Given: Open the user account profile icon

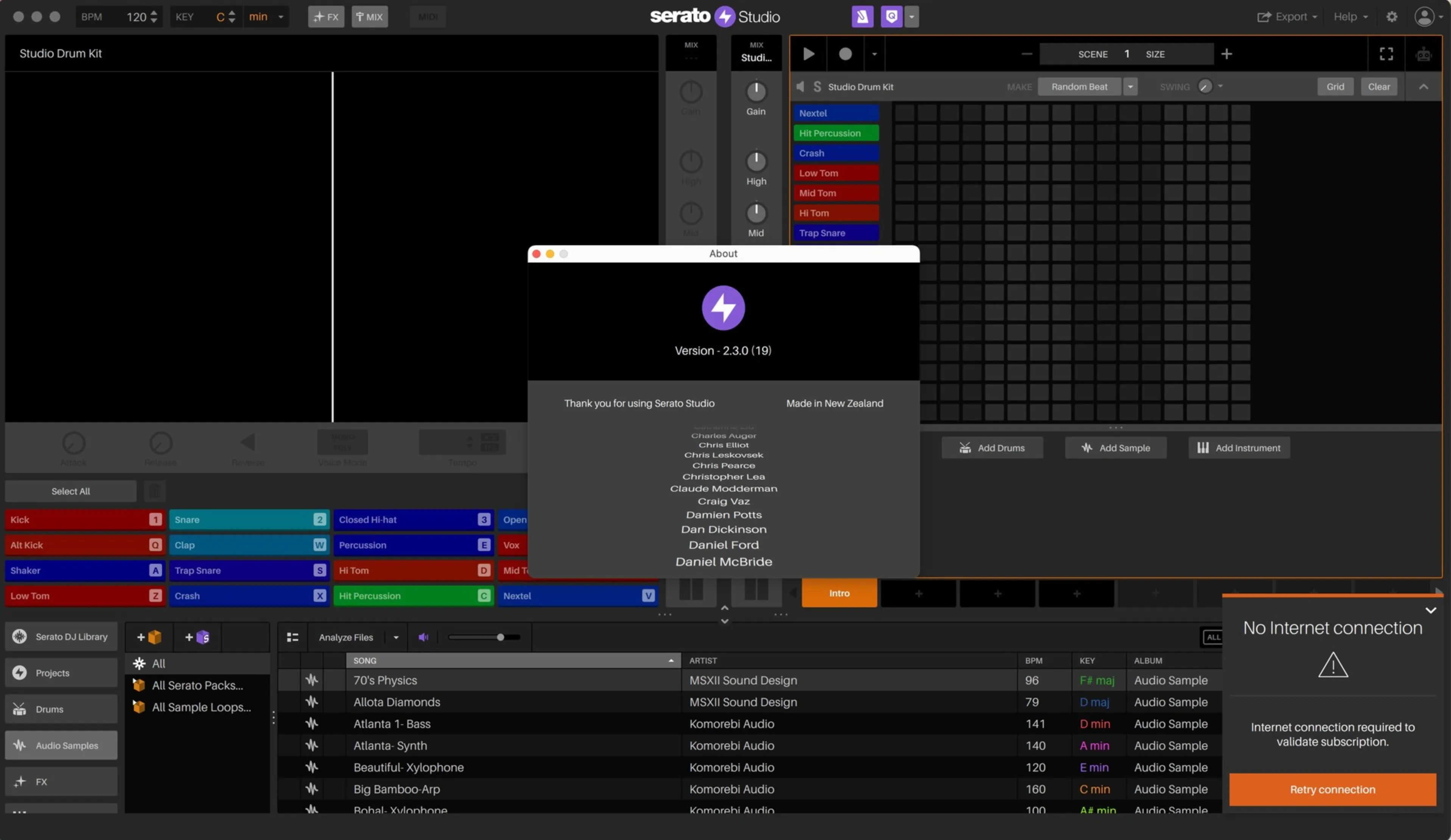Looking at the screenshot, I should point(1424,17).
